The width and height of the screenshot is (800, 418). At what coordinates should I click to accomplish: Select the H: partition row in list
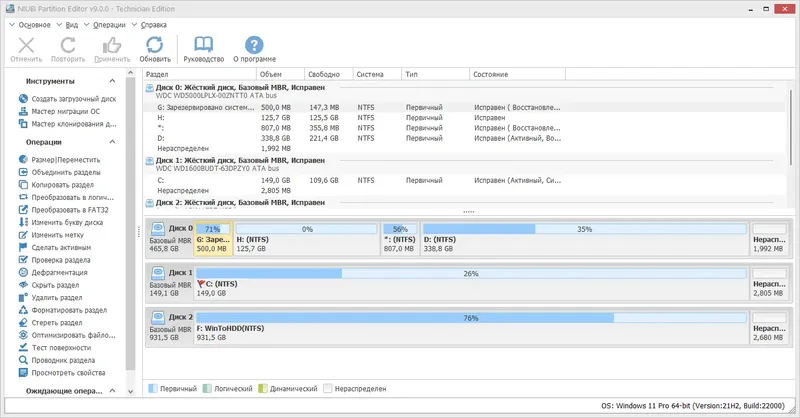point(464,118)
